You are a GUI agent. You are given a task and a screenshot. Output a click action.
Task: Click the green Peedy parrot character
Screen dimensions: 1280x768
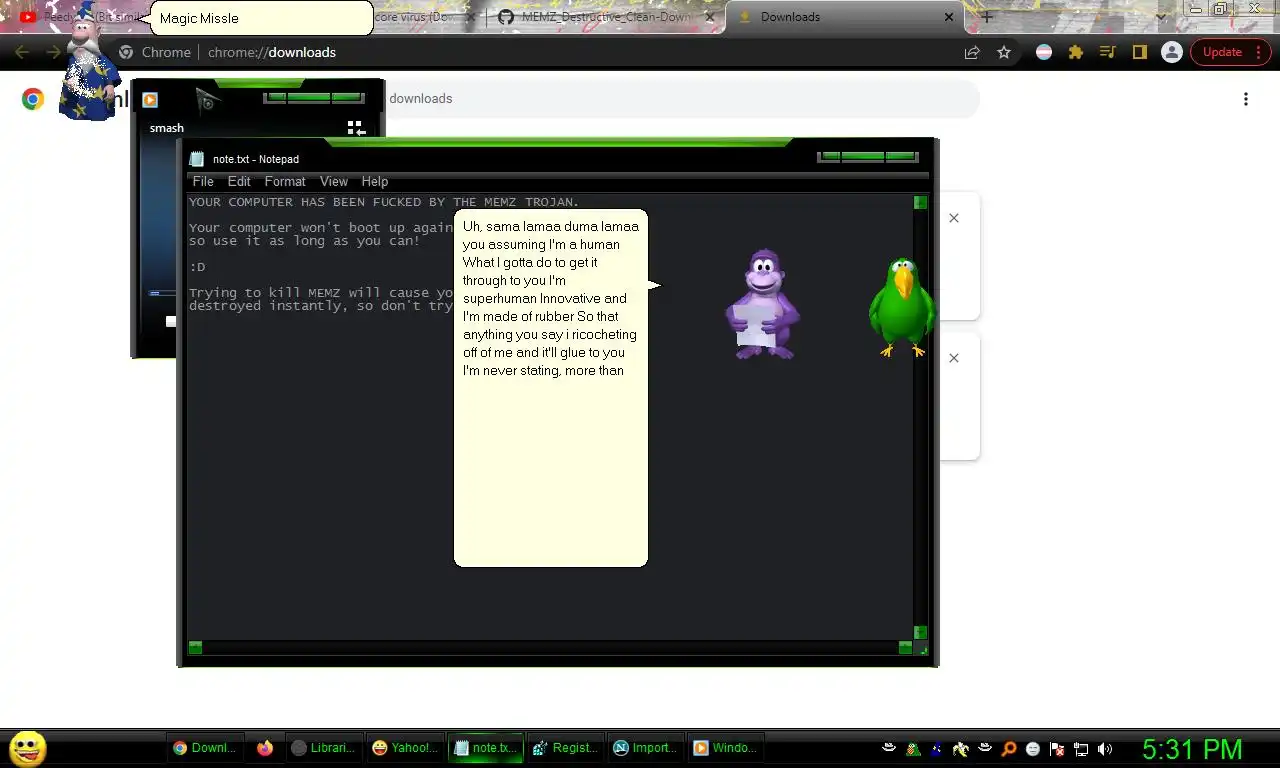(x=902, y=308)
